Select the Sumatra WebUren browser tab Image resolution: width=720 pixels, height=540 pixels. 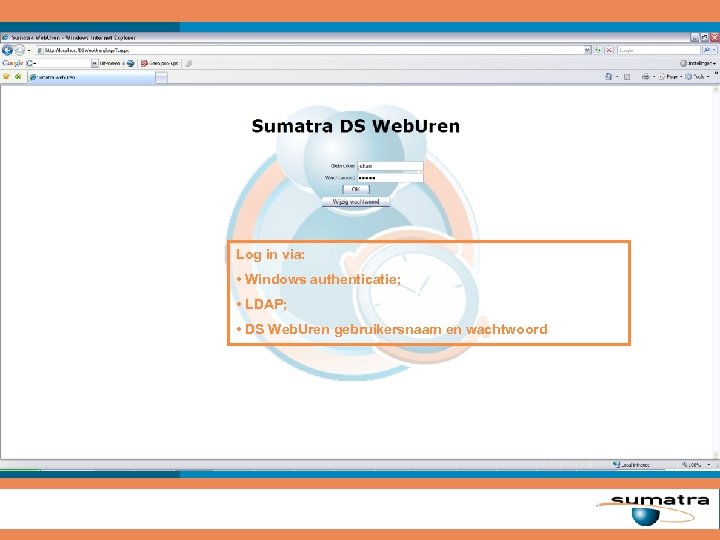(91, 78)
